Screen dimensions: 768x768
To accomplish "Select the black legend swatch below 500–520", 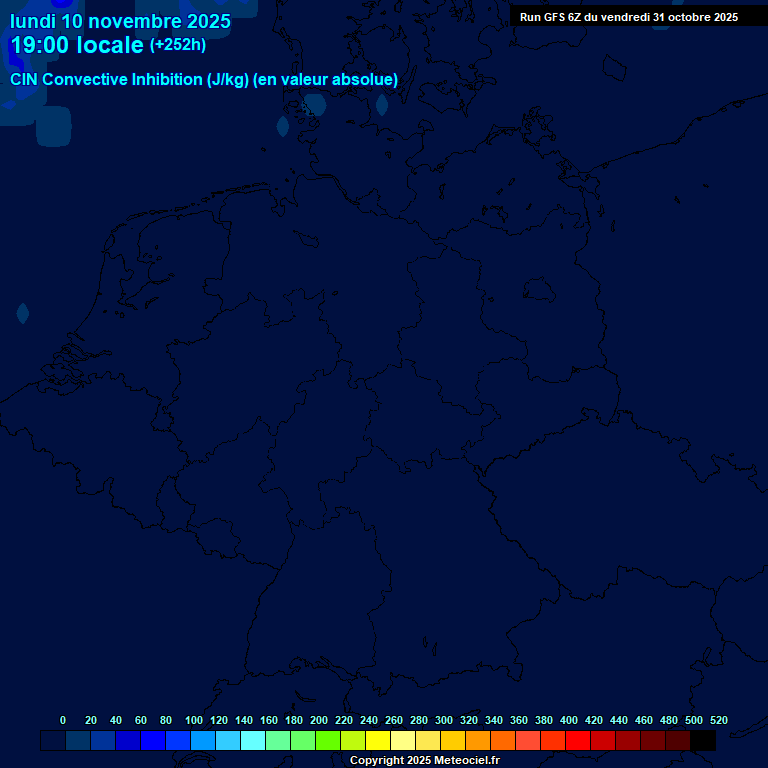I will 703,741.
